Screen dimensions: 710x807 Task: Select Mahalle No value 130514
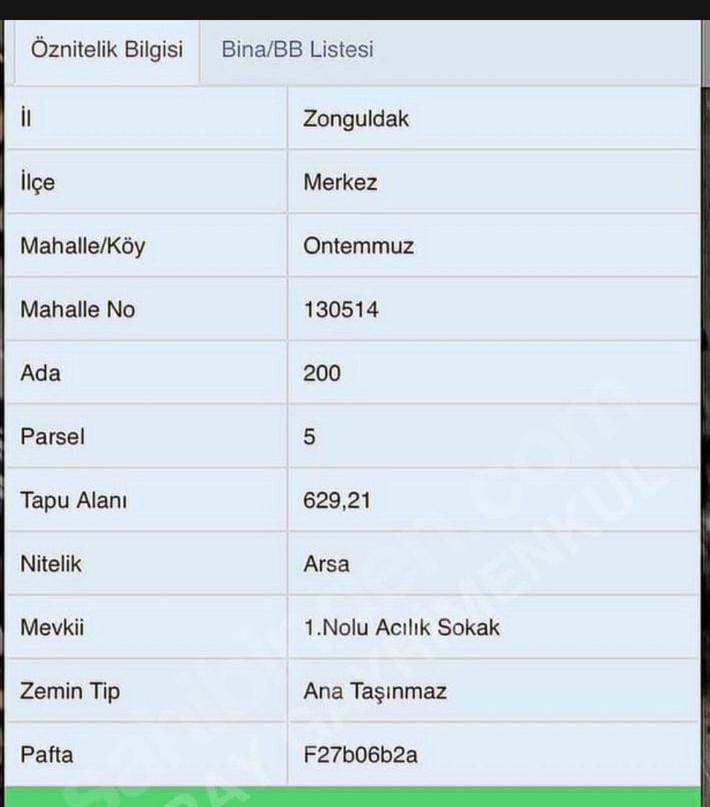tap(341, 309)
